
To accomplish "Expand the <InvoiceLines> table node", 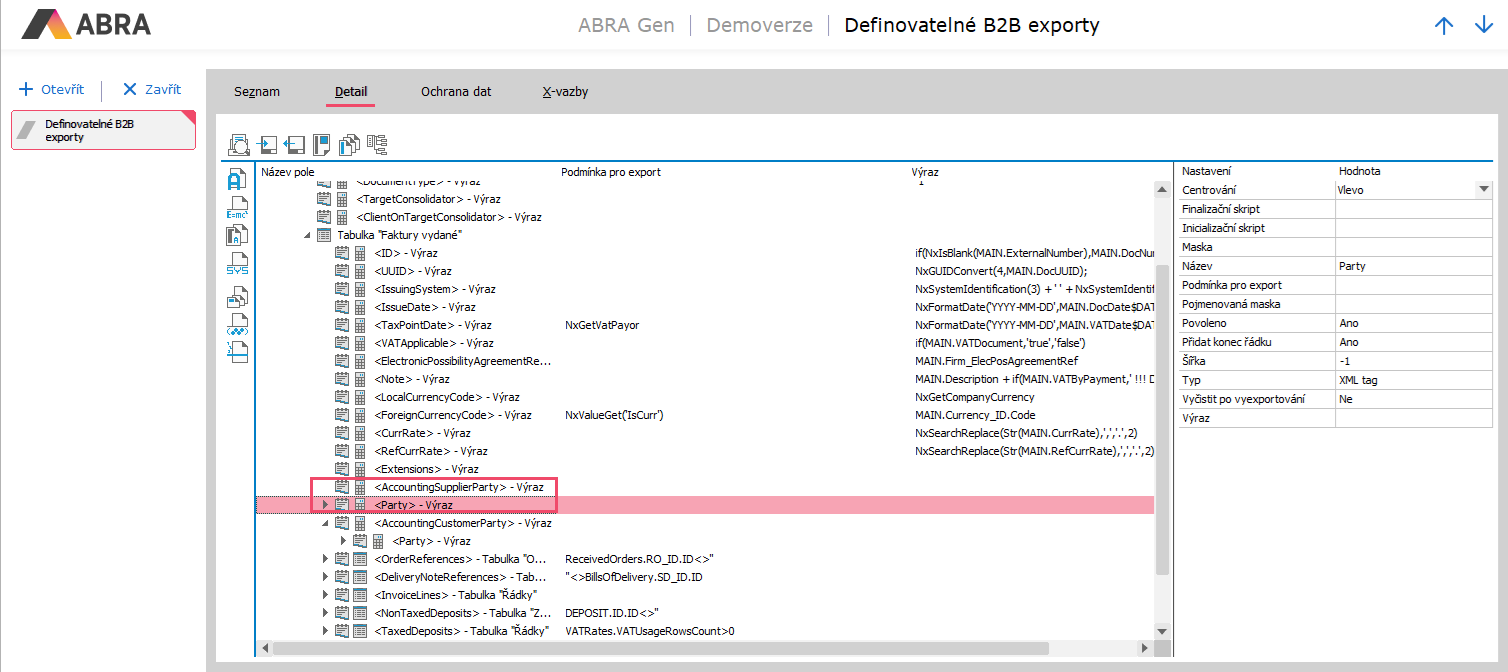I will point(325,595).
